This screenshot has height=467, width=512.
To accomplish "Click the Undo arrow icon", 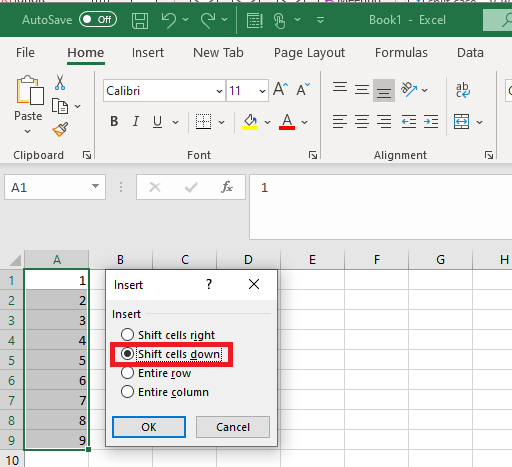I will [169, 20].
